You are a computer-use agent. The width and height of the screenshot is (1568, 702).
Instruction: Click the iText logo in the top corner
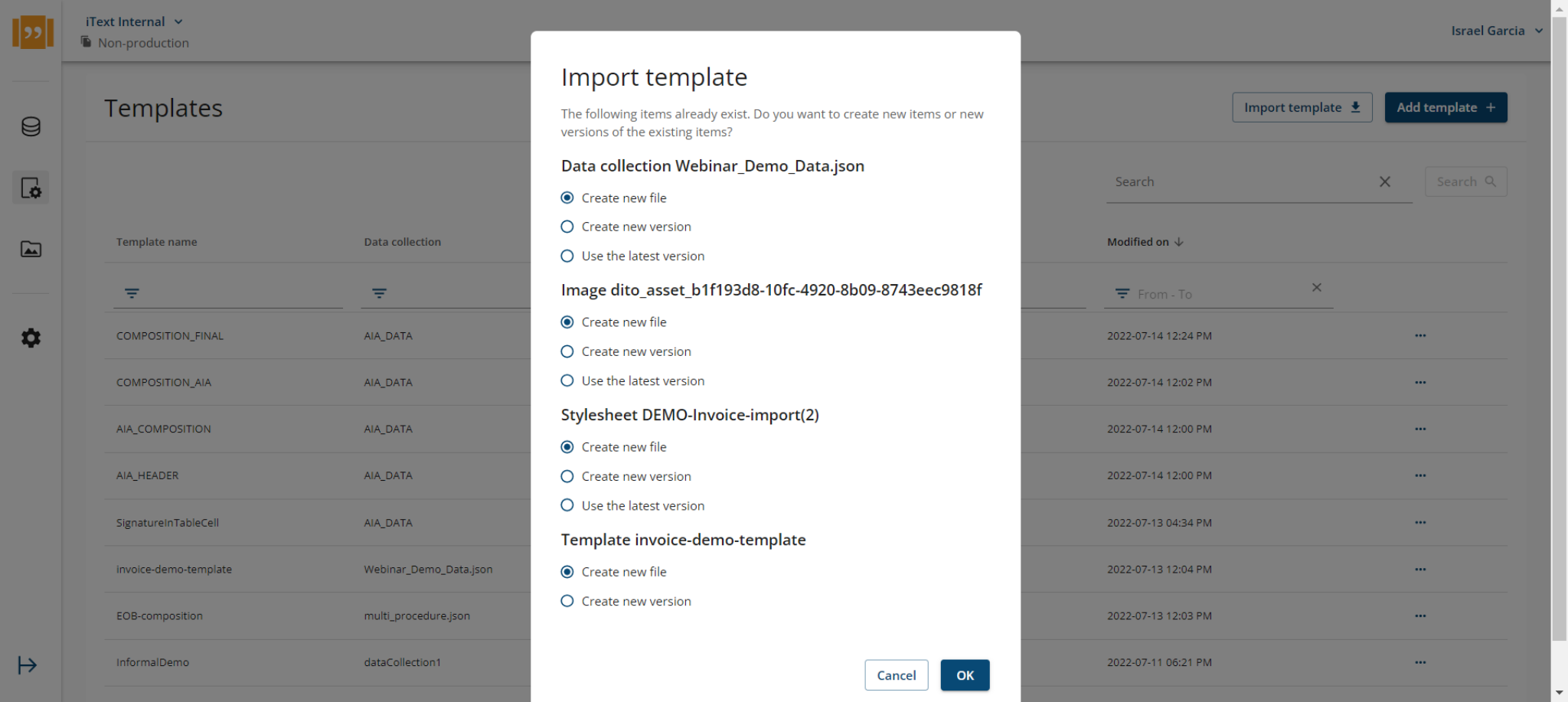[x=32, y=32]
